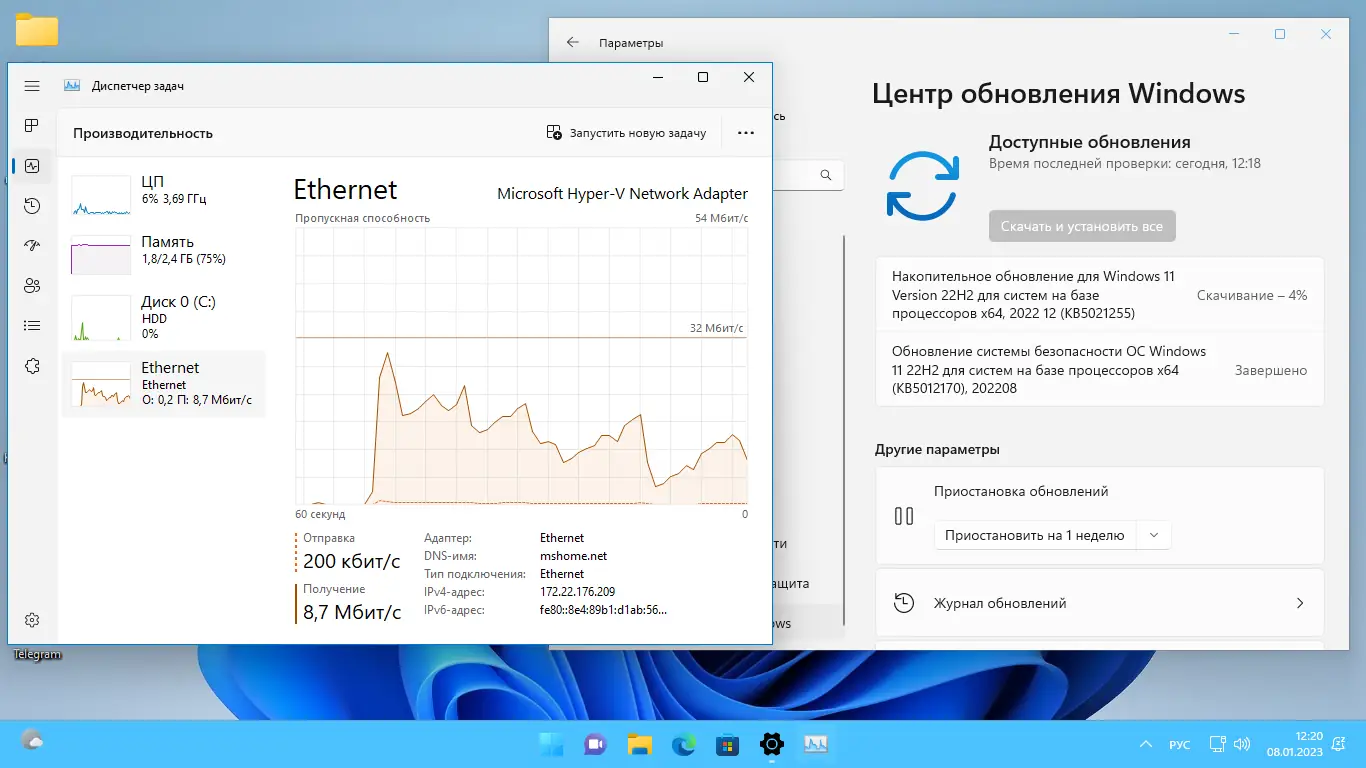Click the 'Запустить новую задачу' button
The width and height of the screenshot is (1366, 768).
[x=626, y=133]
